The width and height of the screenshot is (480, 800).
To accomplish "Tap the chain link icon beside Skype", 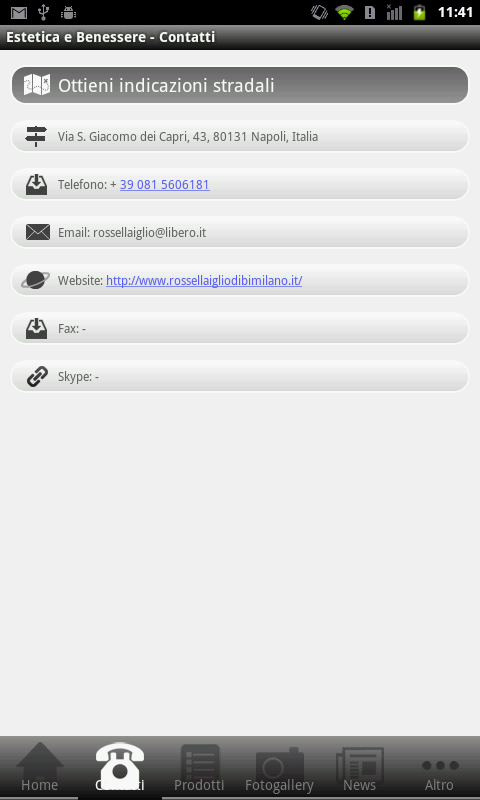I will [37, 377].
